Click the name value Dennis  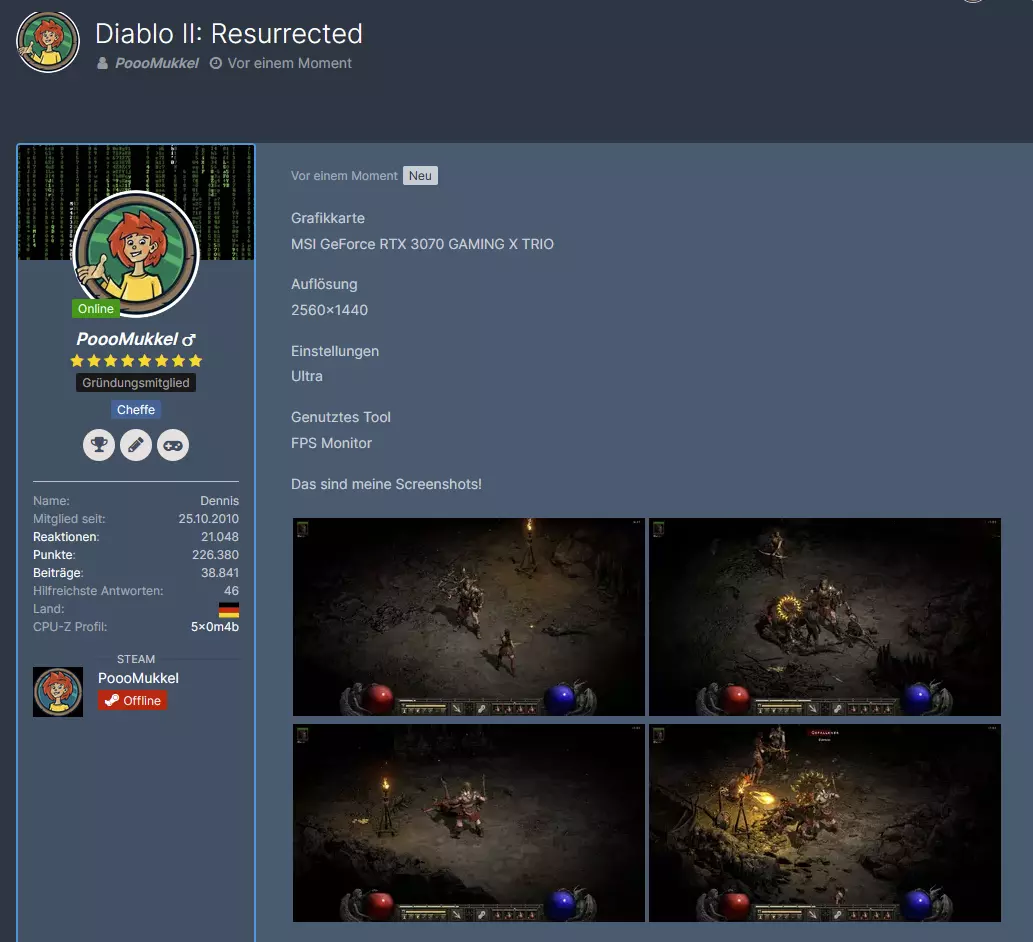(219, 501)
